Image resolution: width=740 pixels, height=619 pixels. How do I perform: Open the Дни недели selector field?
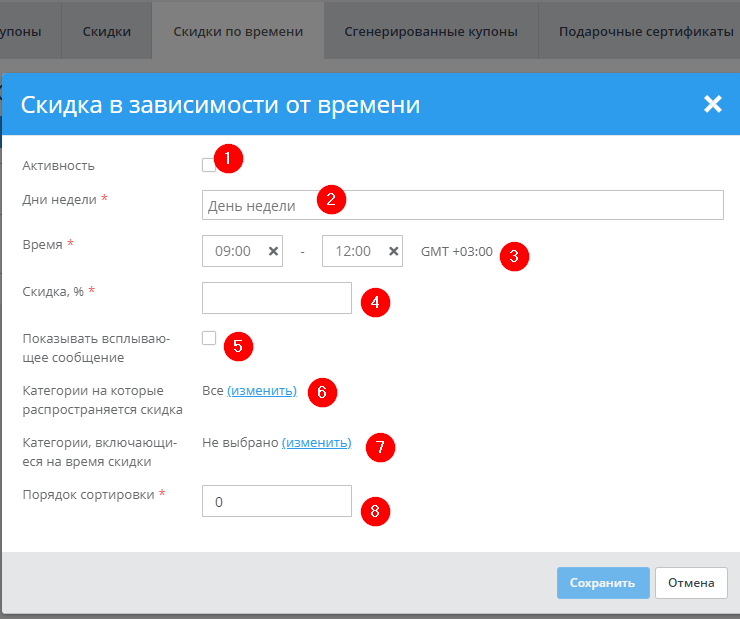[x=462, y=205]
